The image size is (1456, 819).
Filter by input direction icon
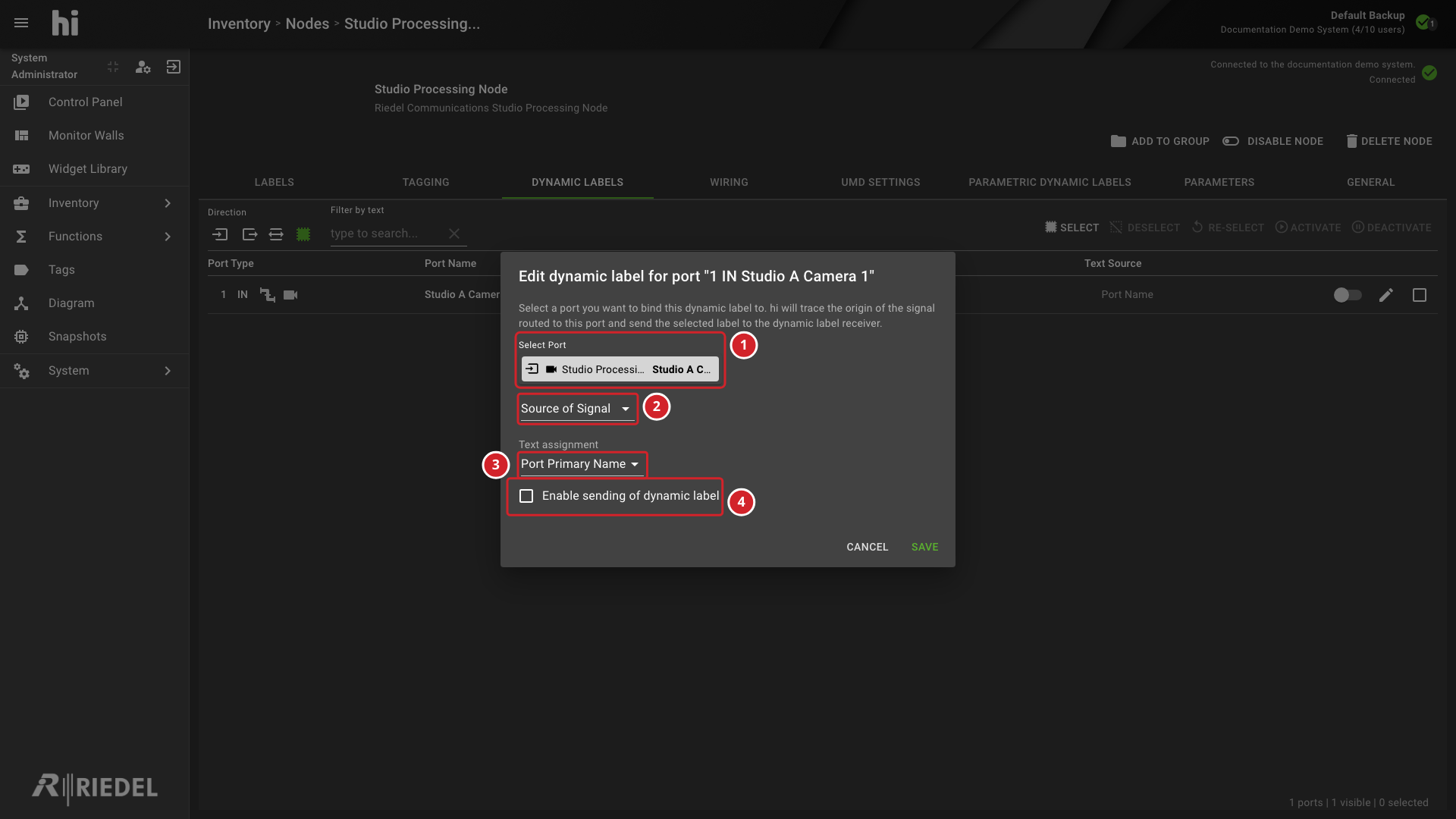pyautogui.click(x=220, y=234)
